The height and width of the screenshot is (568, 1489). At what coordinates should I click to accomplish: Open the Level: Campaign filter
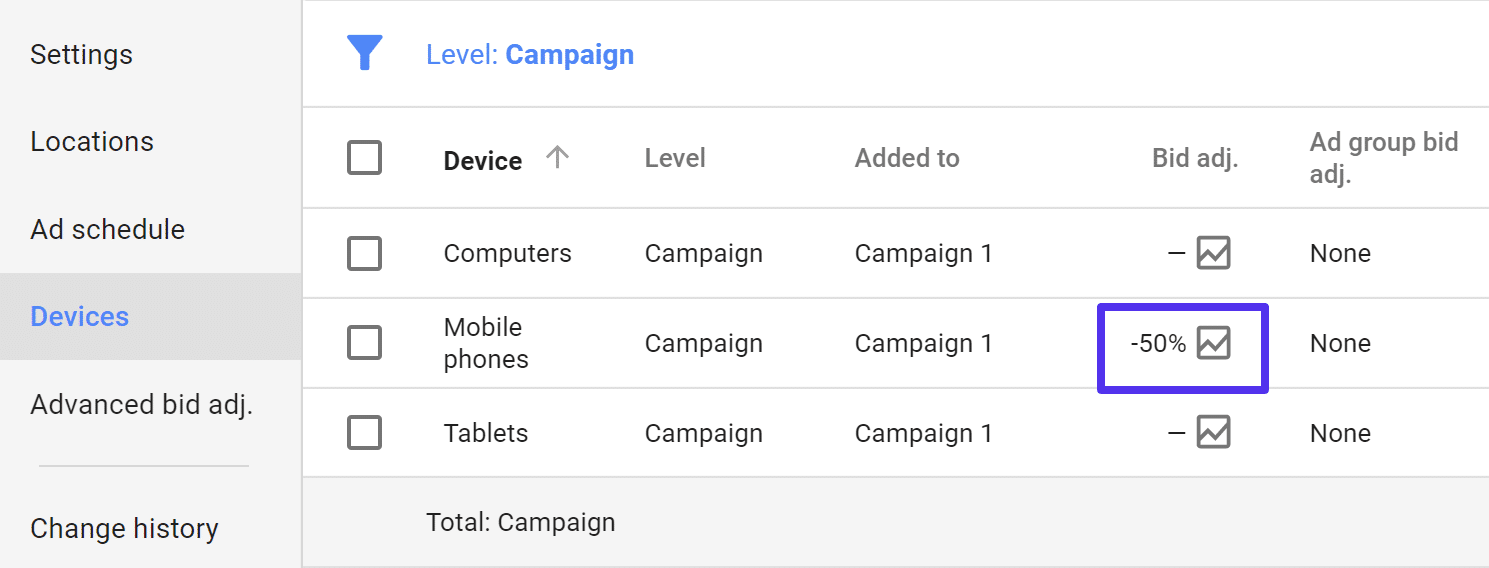529,54
